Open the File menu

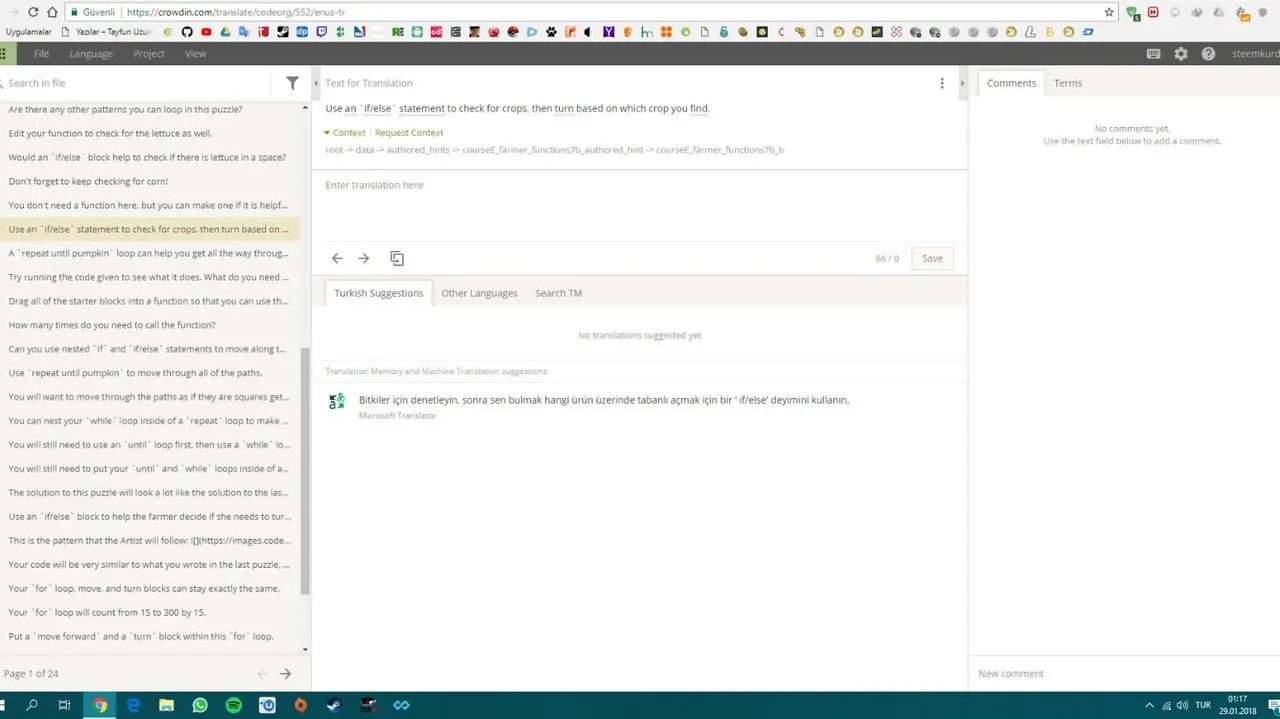(41, 54)
